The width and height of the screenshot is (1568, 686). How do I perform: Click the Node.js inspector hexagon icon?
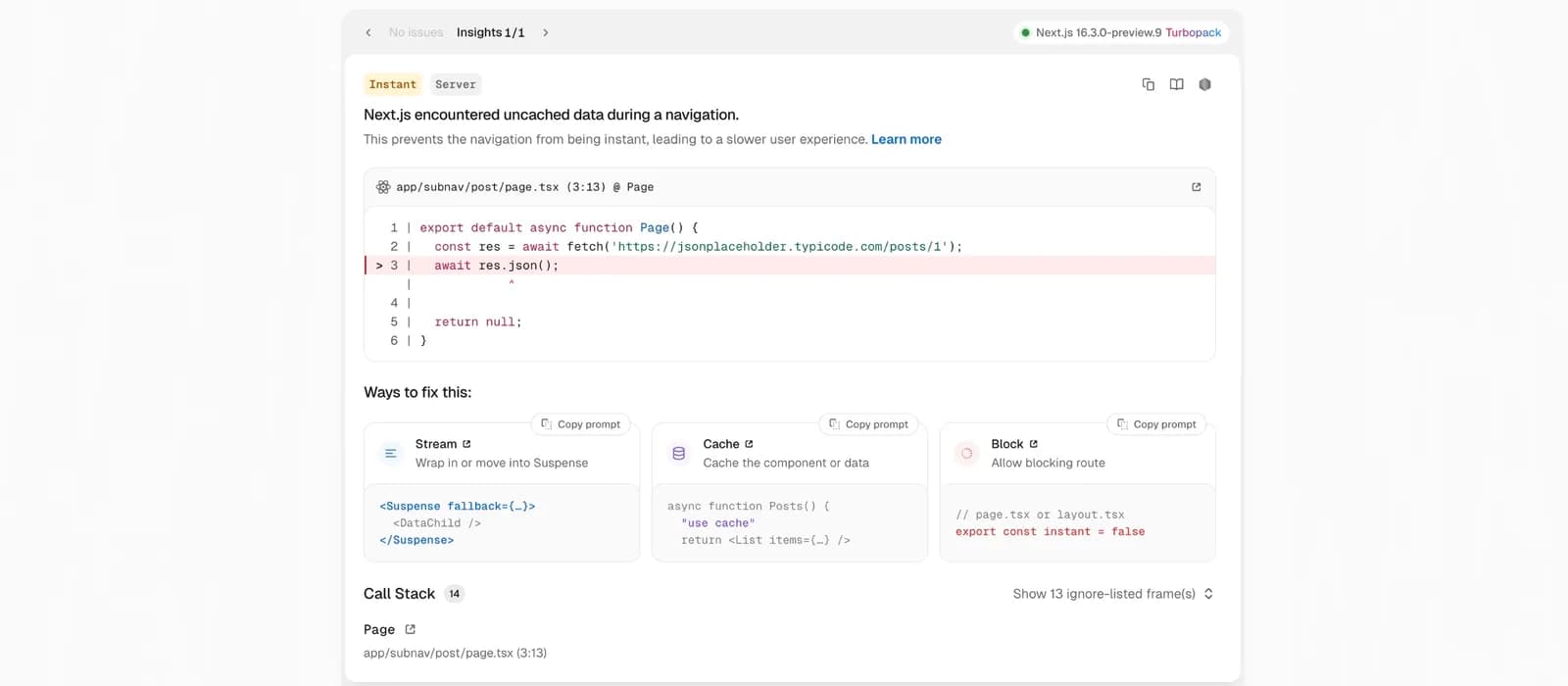coord(1205,84)
